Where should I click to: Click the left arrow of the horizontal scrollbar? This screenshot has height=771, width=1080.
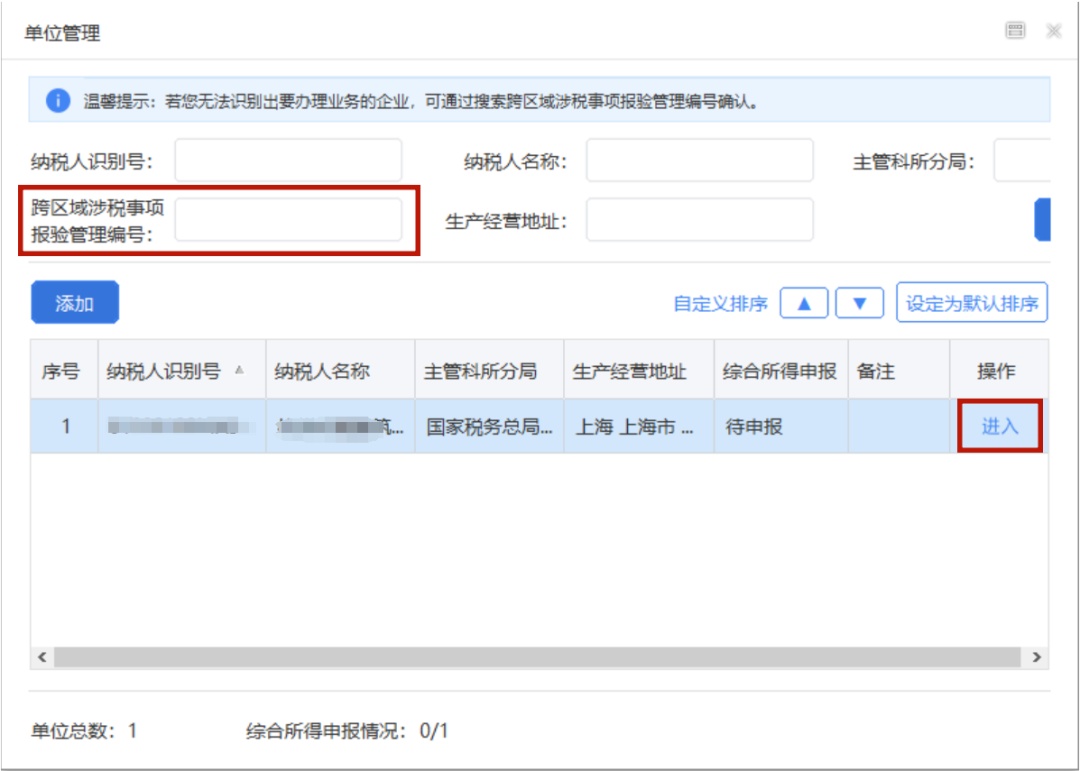[42, 657]
